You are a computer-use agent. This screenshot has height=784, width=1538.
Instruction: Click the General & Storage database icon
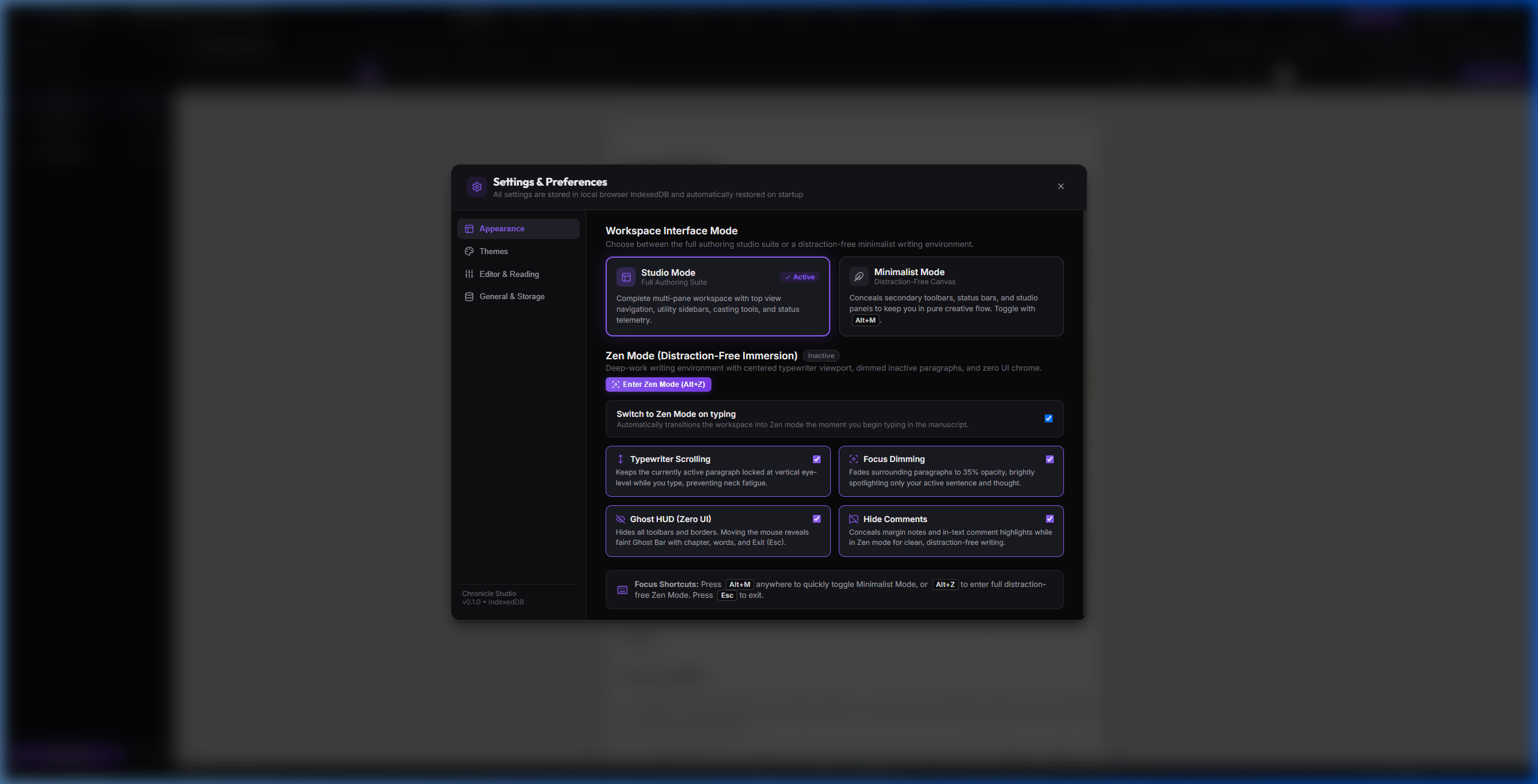tap(469, 297)
